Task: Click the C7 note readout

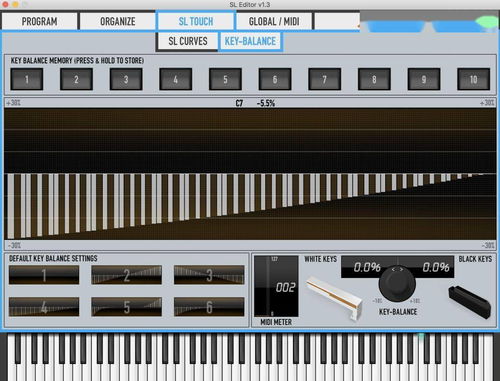Action: 239,103
